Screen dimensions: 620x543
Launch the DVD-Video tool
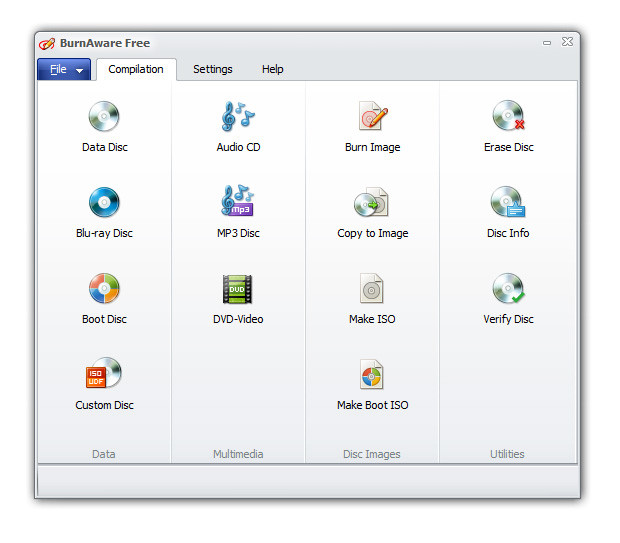click(237, 289)
